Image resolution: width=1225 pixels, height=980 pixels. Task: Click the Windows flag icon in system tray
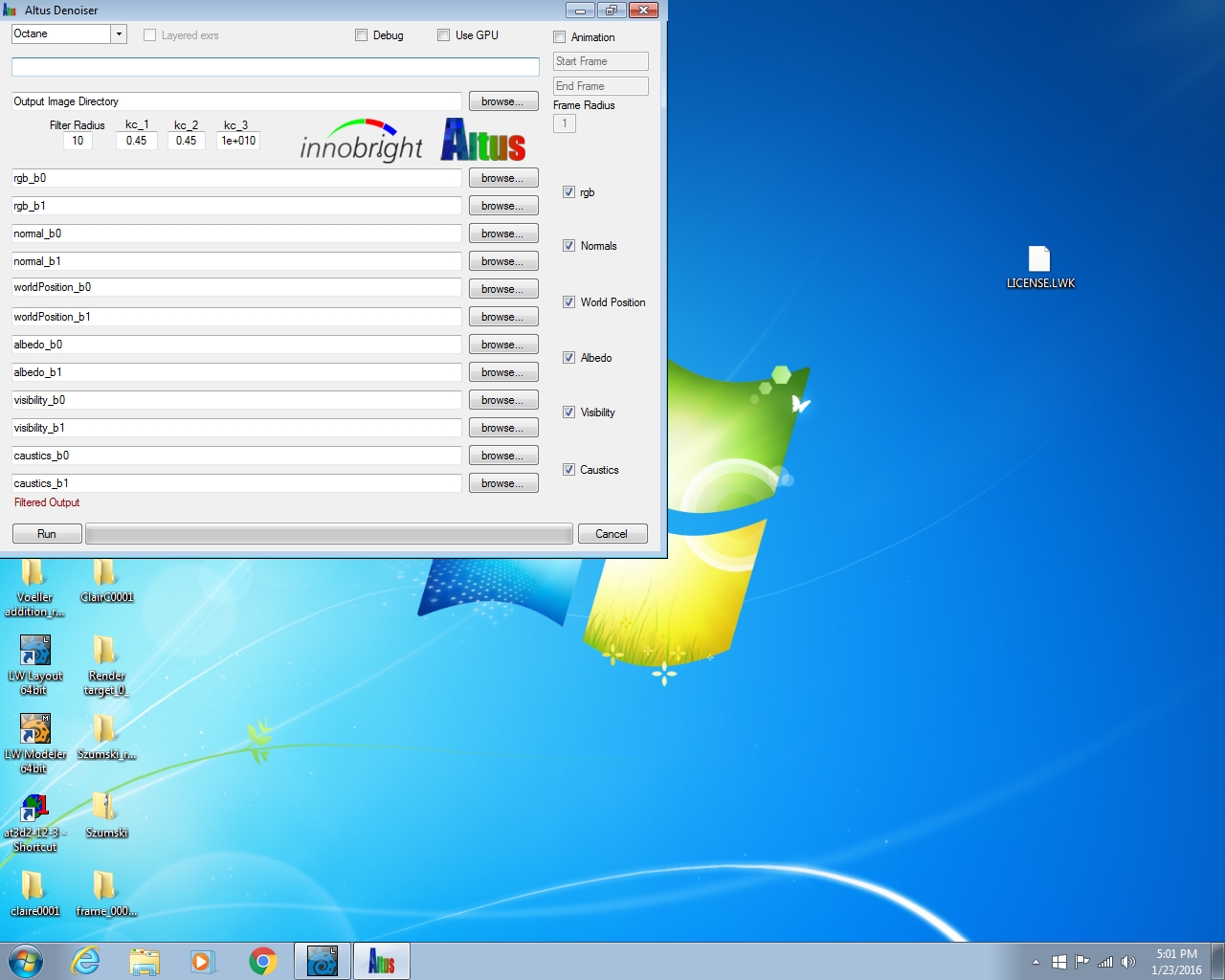[1058, 962]
